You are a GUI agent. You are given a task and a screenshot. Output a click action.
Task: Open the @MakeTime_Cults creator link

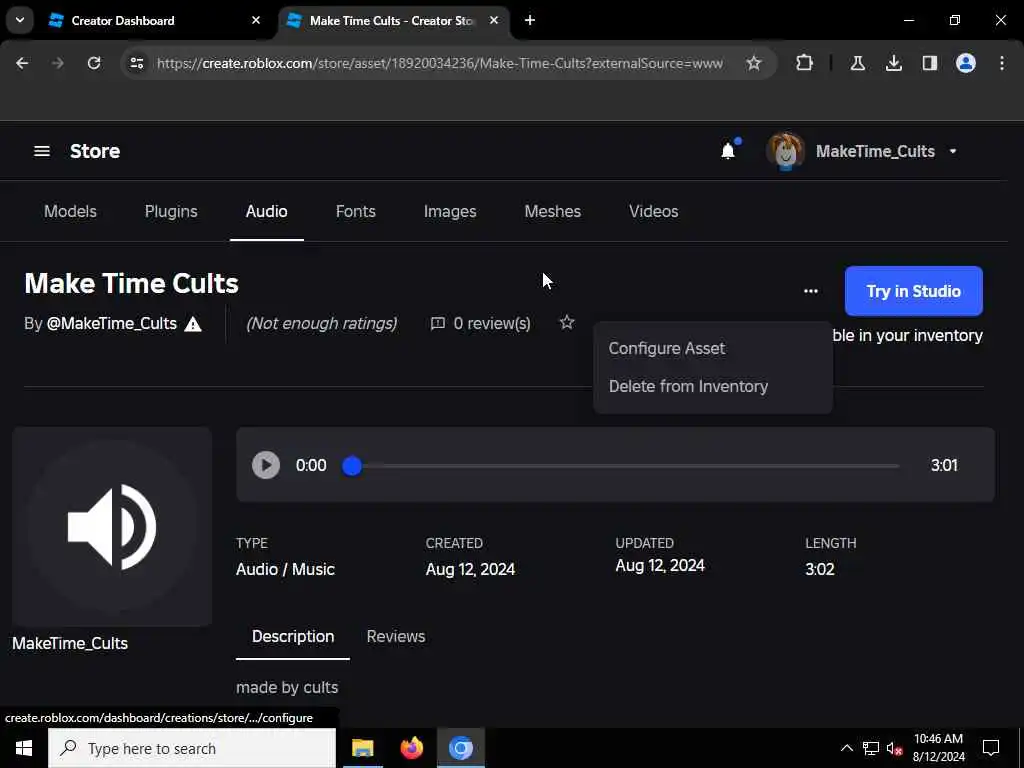(x=112, y=323)
